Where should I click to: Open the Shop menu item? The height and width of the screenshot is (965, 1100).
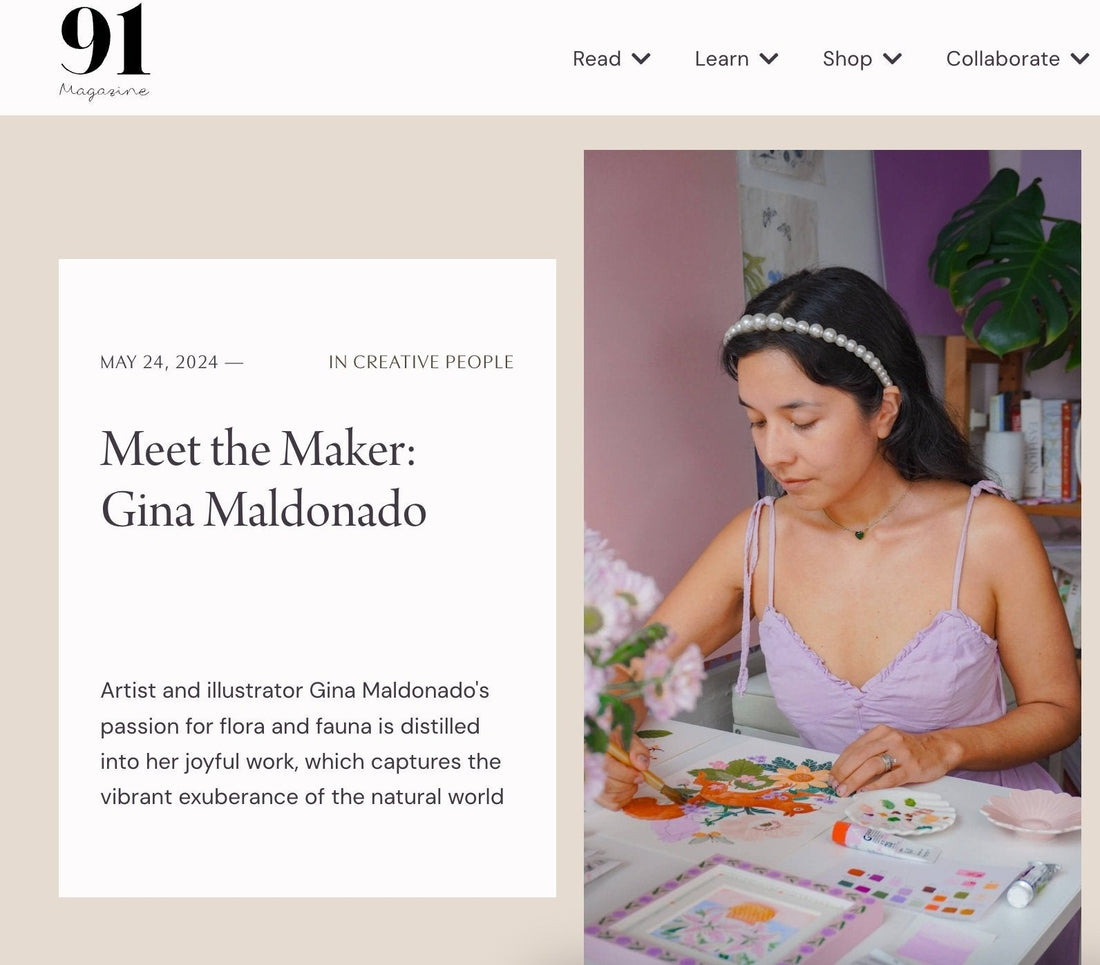coord(847,59)
